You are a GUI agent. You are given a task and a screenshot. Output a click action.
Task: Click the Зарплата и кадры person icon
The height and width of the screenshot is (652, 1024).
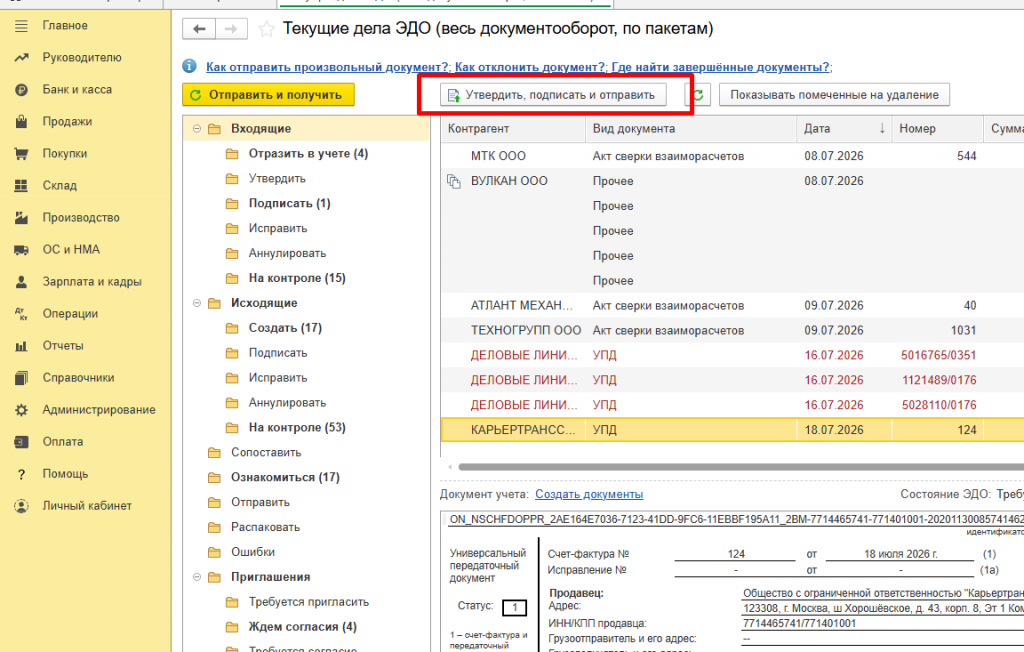22,282
